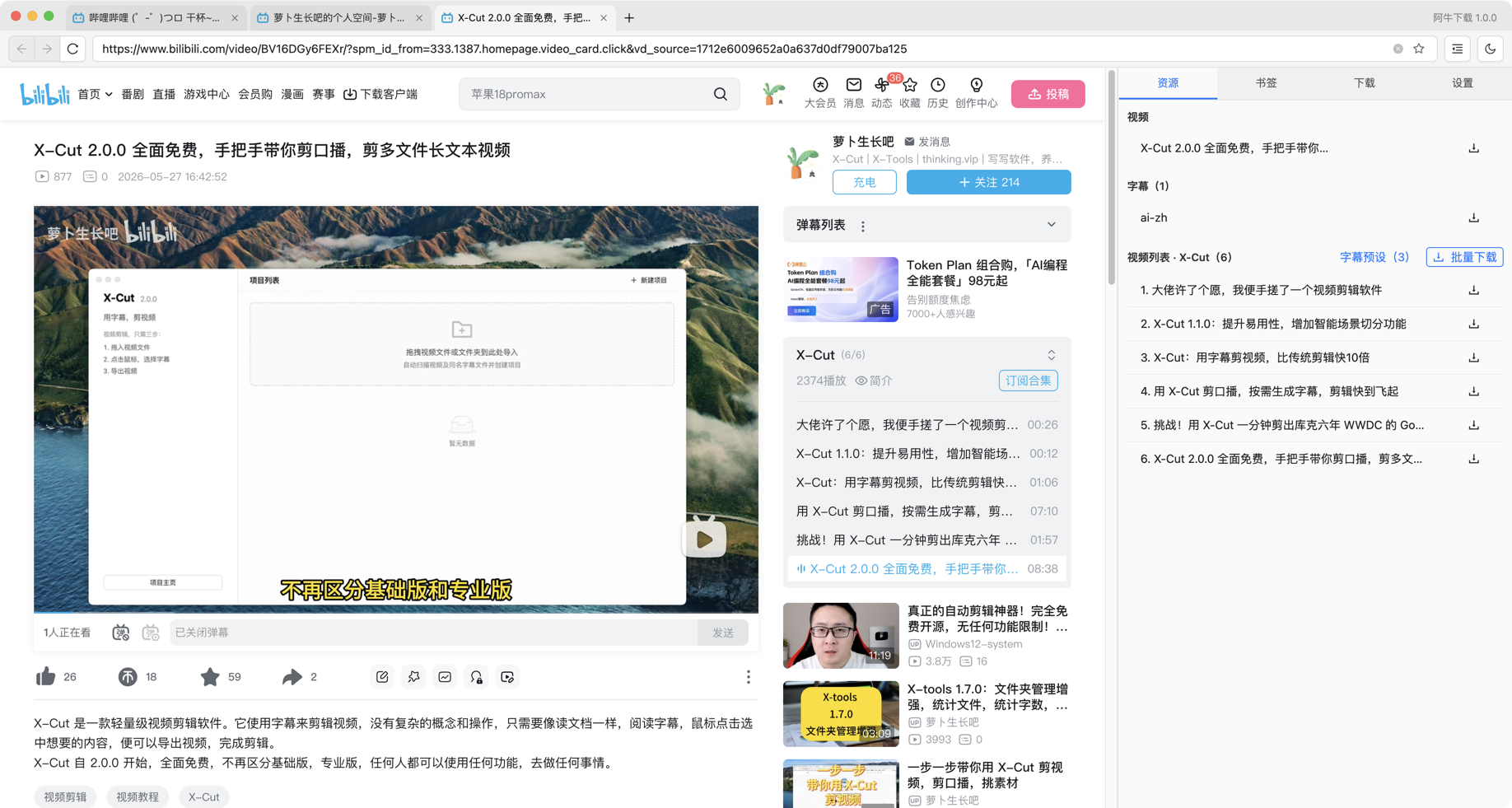Expand the 弹幕列表 panel
Viewport: 1512px width, 808px height.
[1052, 225]
